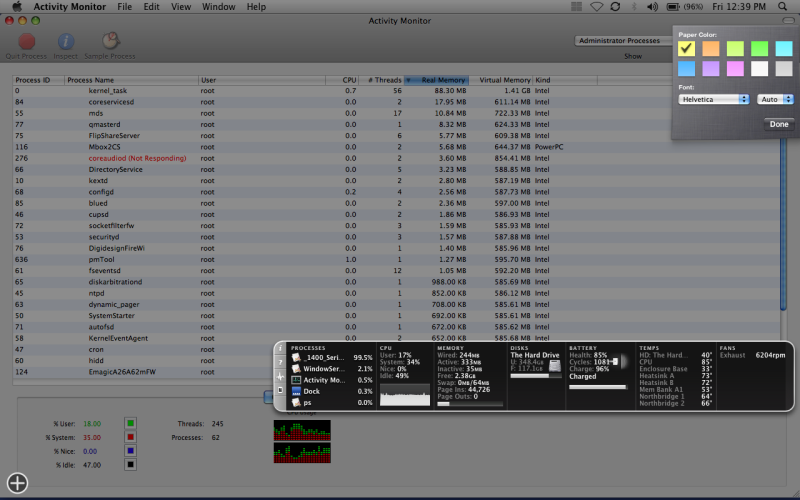This screenshot has width=800, height=500.
Task: Sort by the # Threads column header
Action: coord(381,80)
